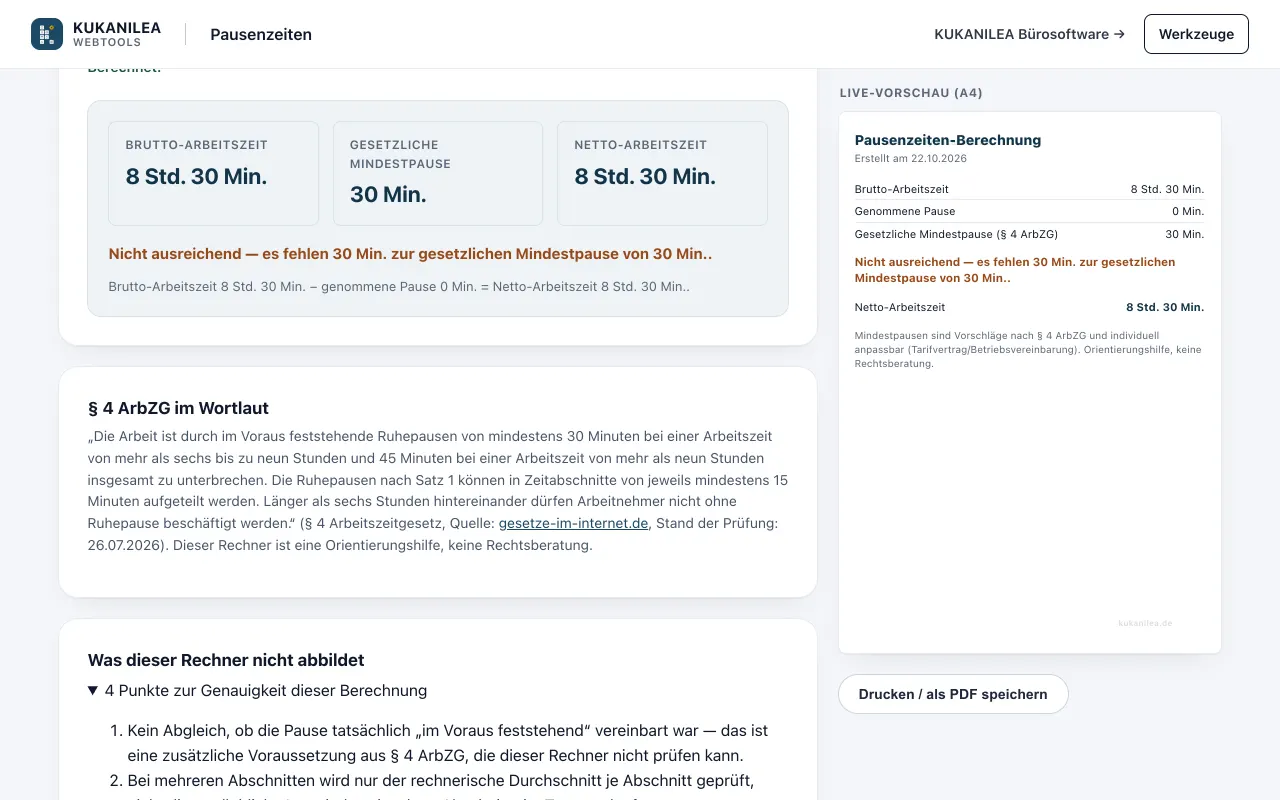Click the Brutto minus Pause formula line
1280x800 pixels.
pos(399,286)
